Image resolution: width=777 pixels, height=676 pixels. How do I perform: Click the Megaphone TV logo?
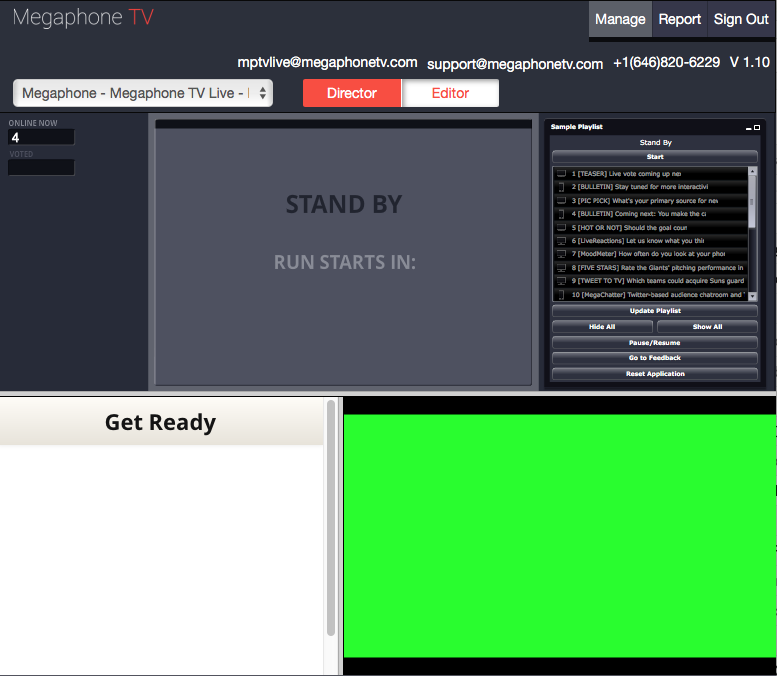pos(83,17)
